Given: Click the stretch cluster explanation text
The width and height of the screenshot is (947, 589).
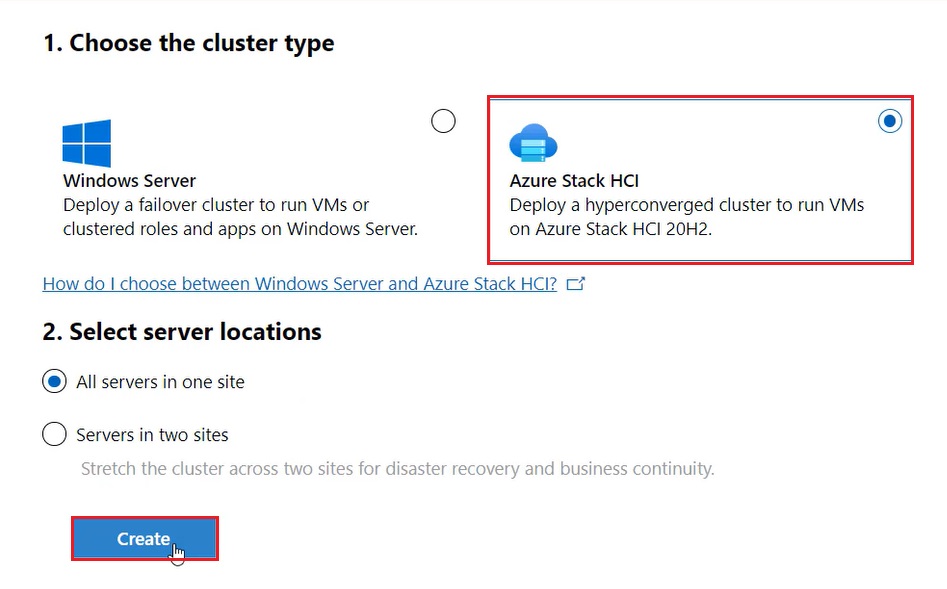Looking at the screenshot, I should pyautogui.click(x=397, y=469).
